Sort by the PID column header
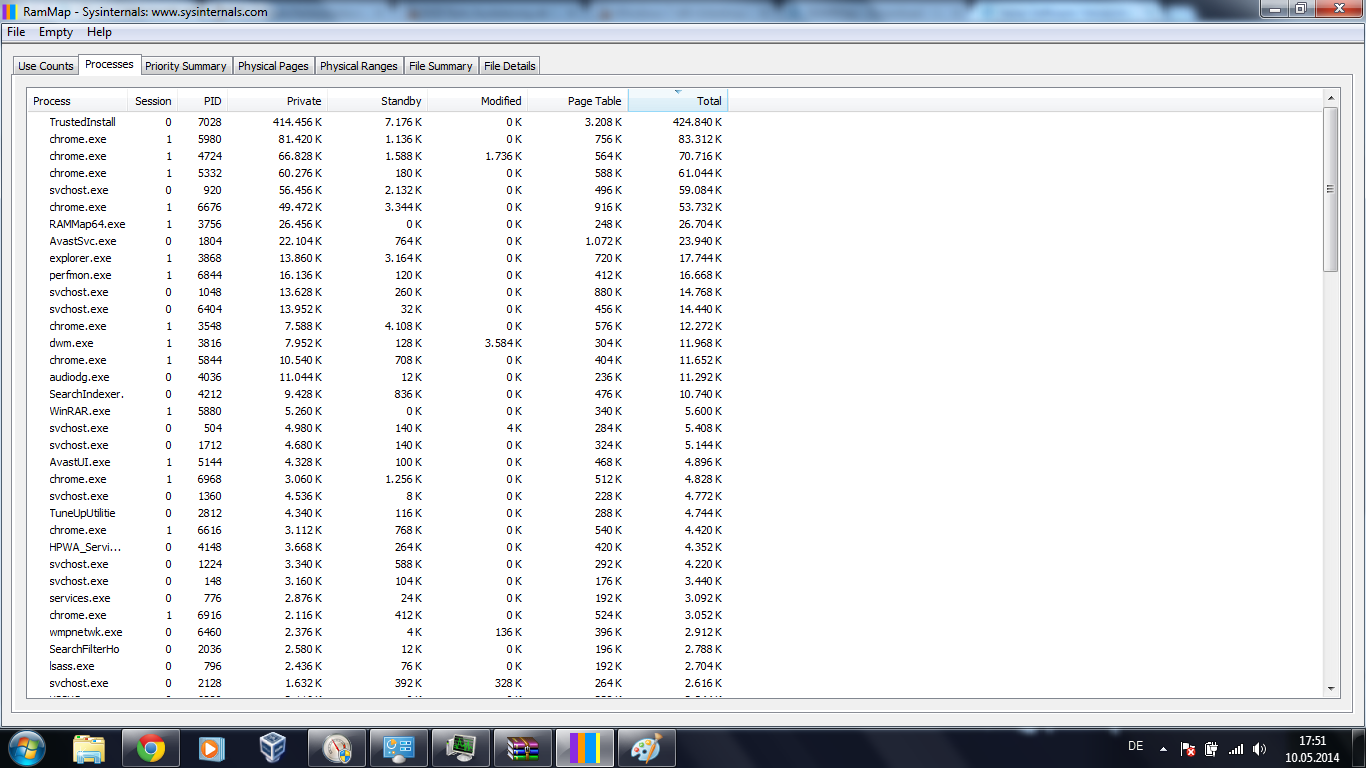Screen dimensions: 1366x768 click(x=203, y=101)
